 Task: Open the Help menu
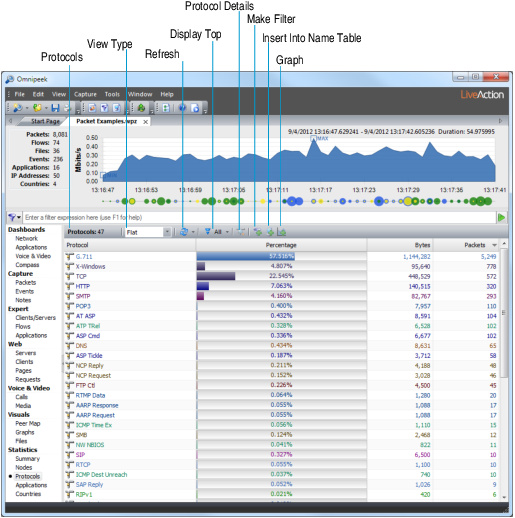(x=167, y=94)
